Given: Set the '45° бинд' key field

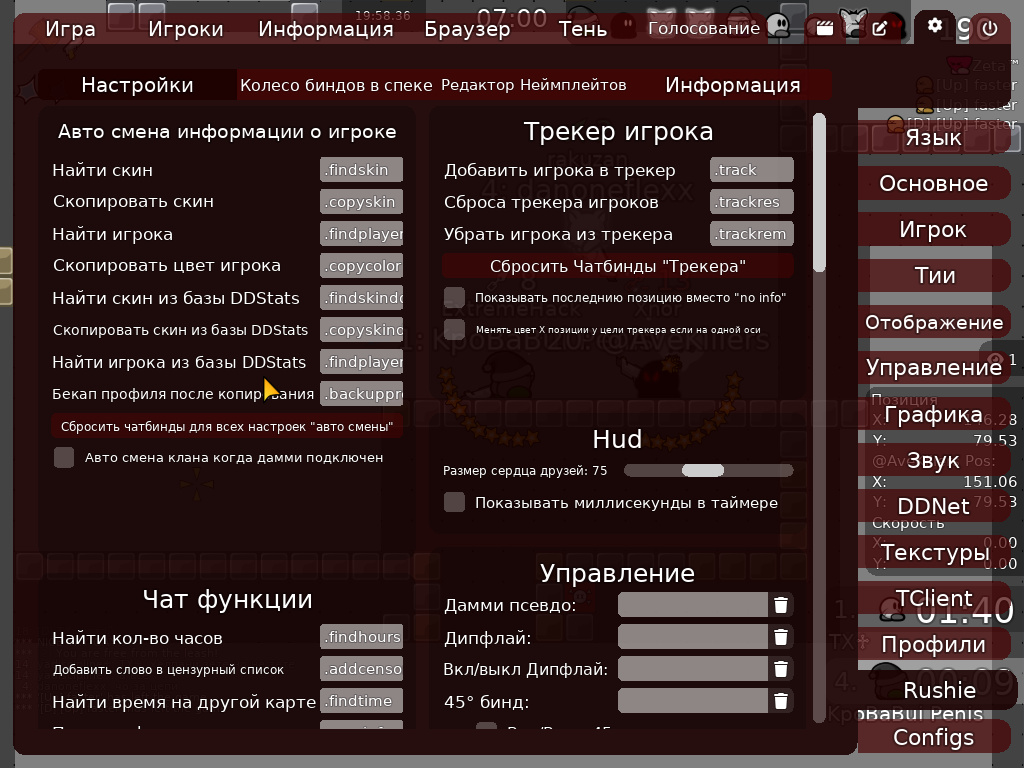Looking at the screenshot, I should click(693, 701).
